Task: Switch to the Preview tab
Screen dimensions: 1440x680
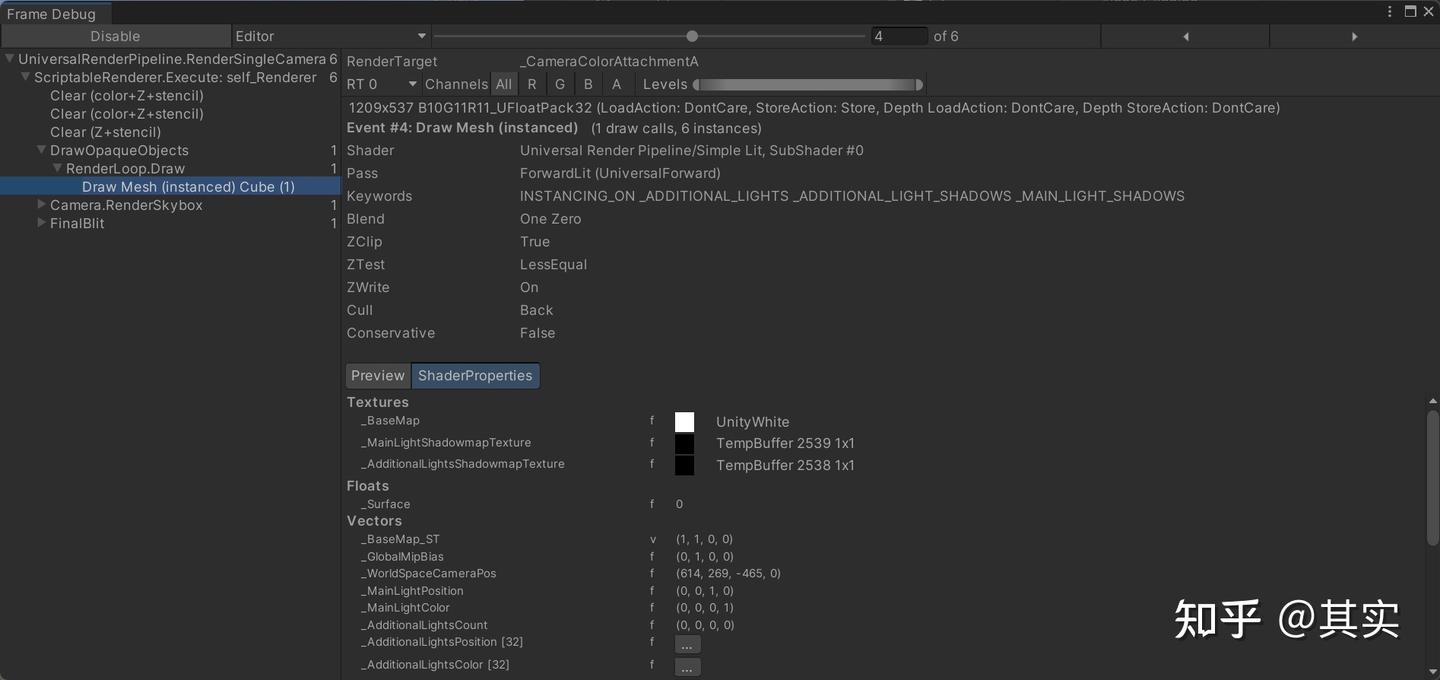Action: [378, 375]
